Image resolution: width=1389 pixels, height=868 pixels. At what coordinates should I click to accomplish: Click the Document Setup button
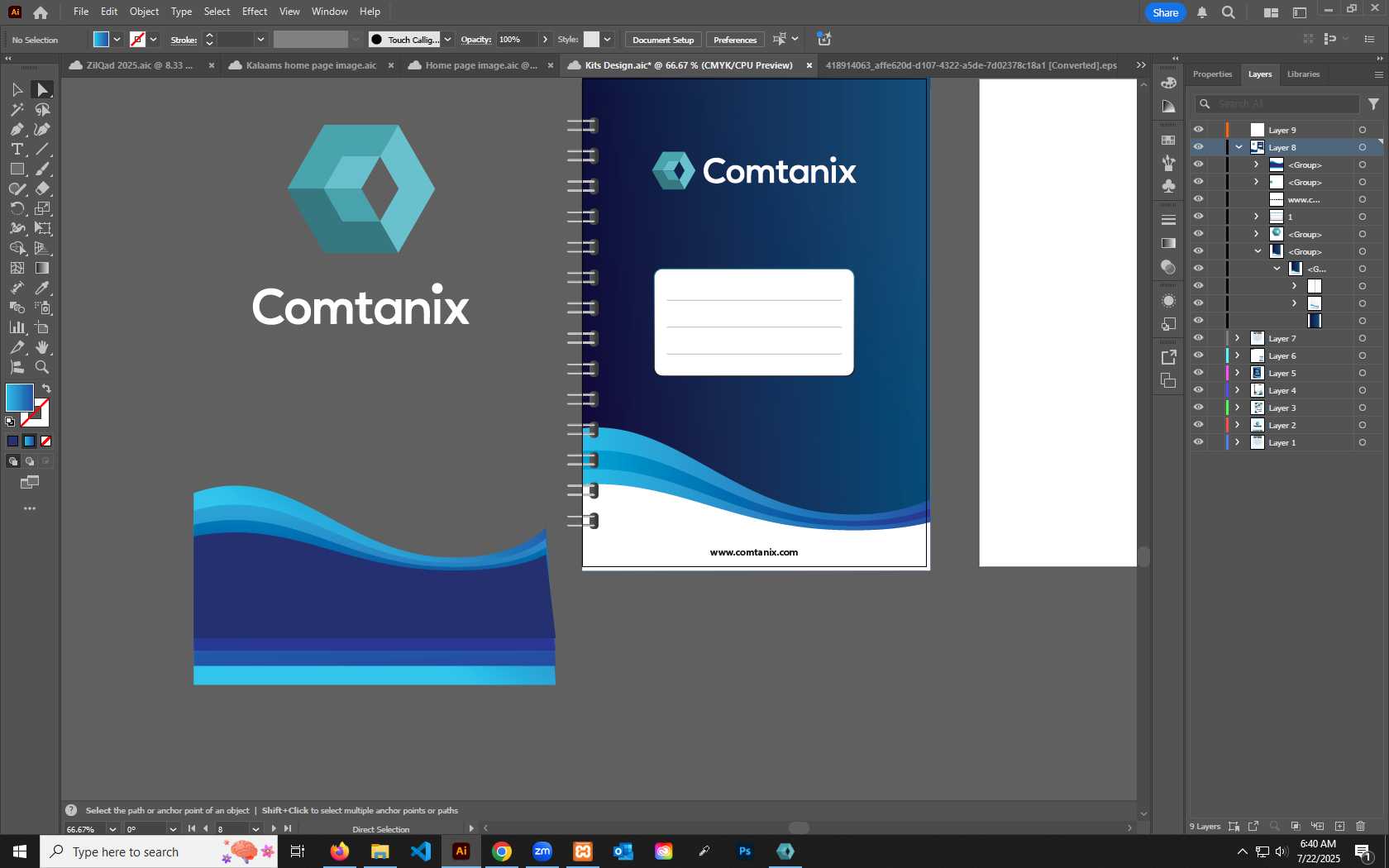pos(663,40)
